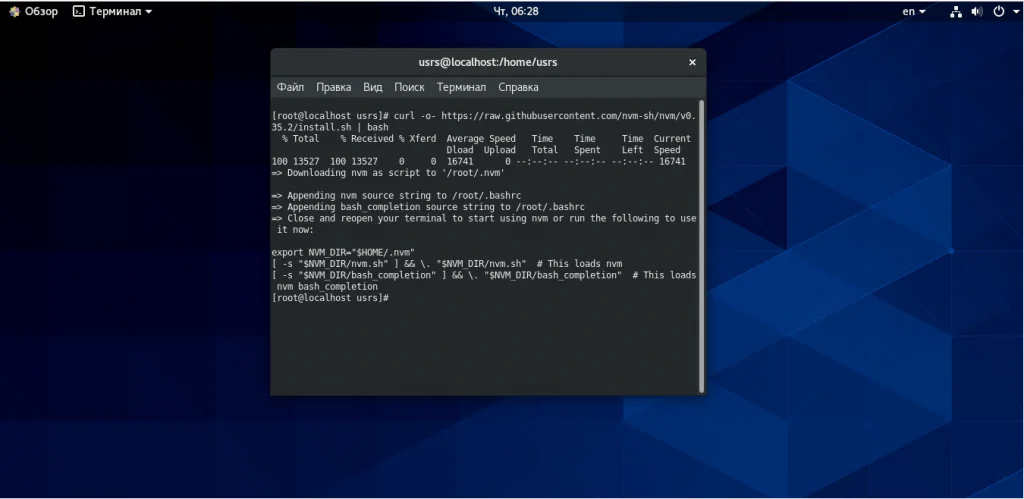The width and height of the screenshot is (1024, 499).
Task: Click the line Downloading nvm as script
Action: click(389, 173)
